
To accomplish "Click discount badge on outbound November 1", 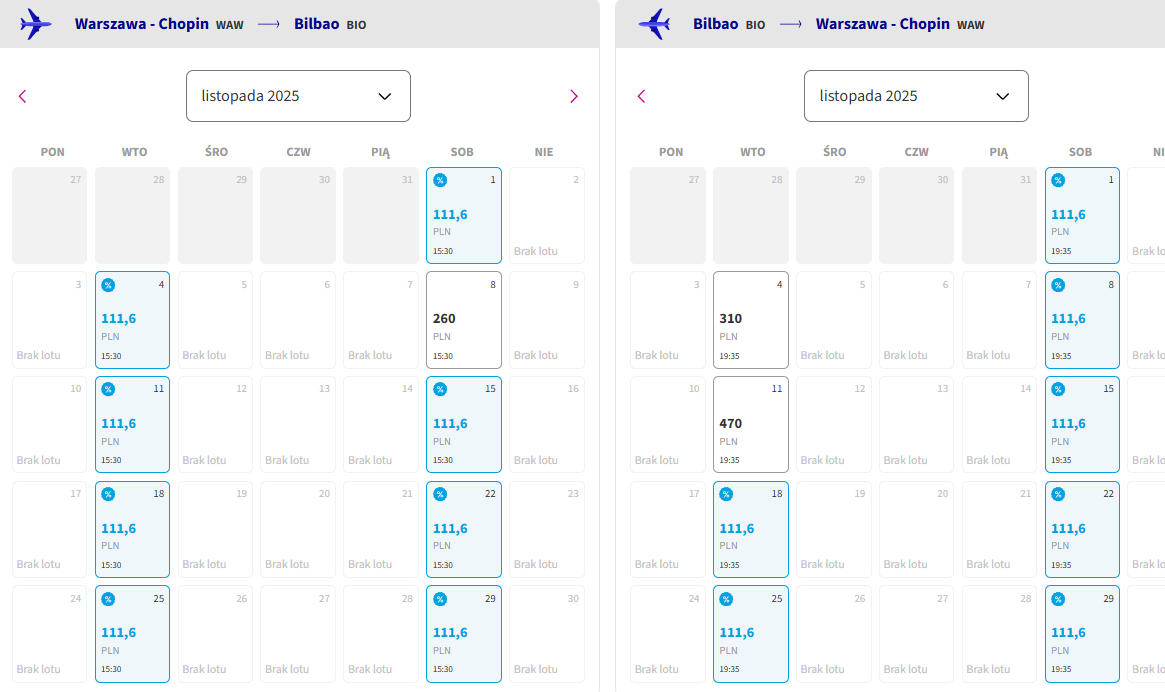I will click(440, 180).
